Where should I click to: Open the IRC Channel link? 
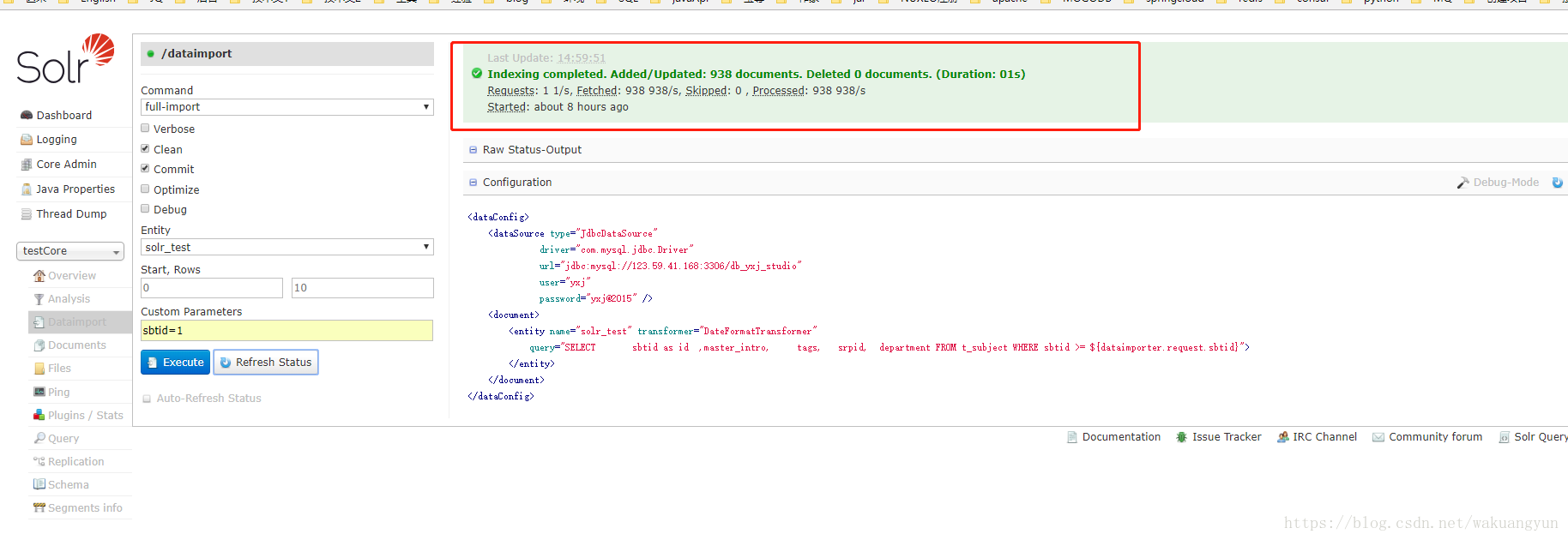1325,437
